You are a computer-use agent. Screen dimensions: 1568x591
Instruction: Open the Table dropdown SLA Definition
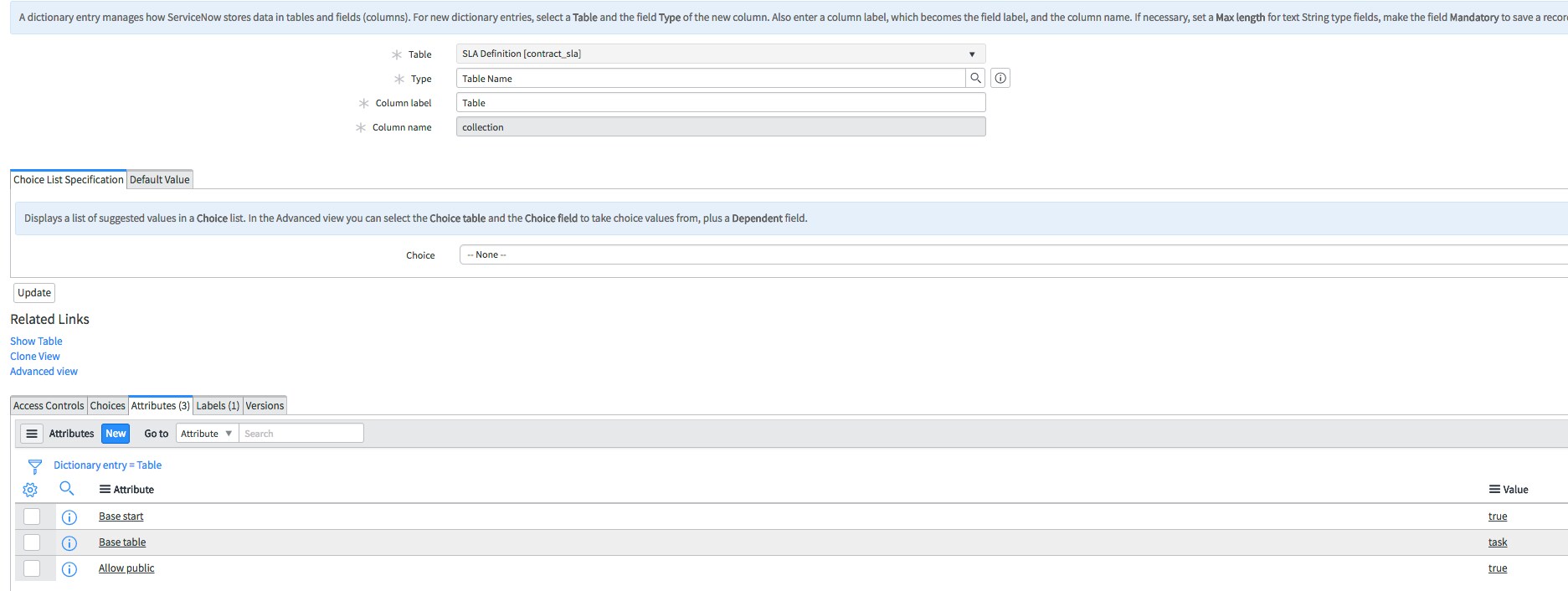(x=720, y=54)
